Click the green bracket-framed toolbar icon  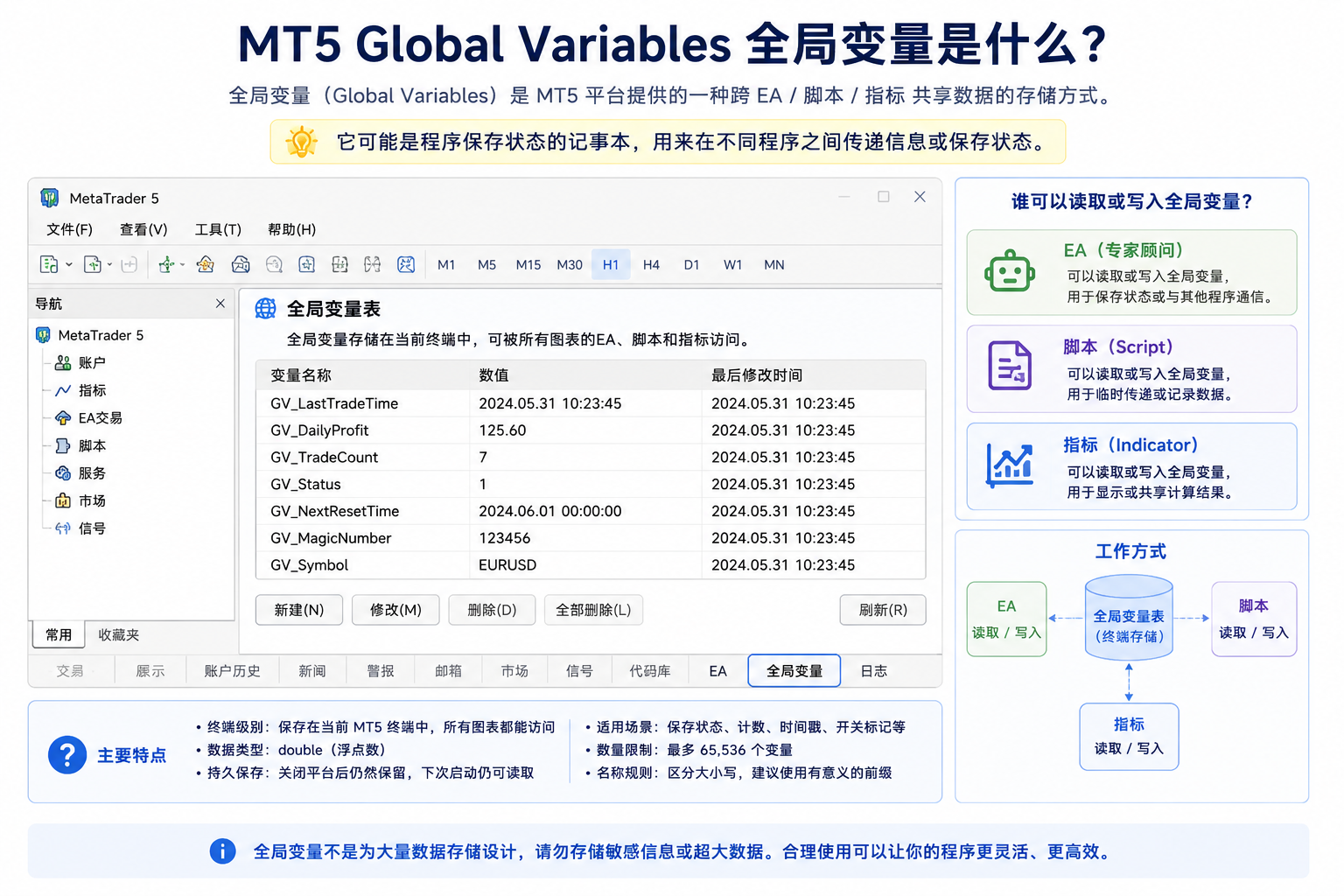(x=340, y=264)
